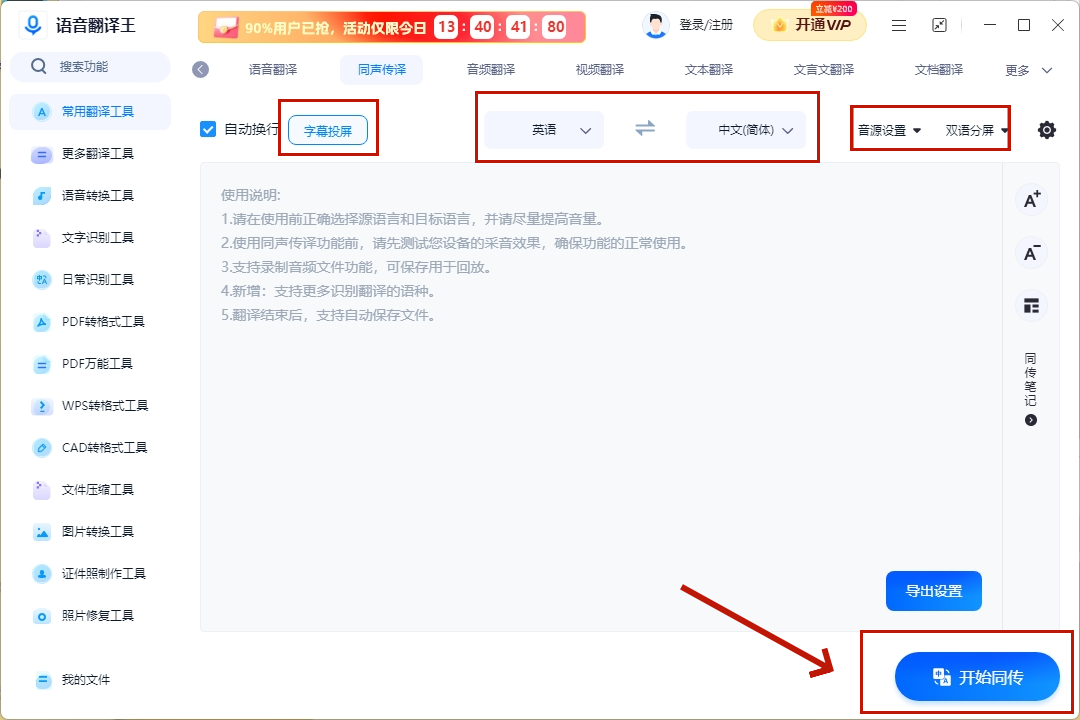Click the 使用说明 text area
1080x720 pixels.
tap(601, 397)
